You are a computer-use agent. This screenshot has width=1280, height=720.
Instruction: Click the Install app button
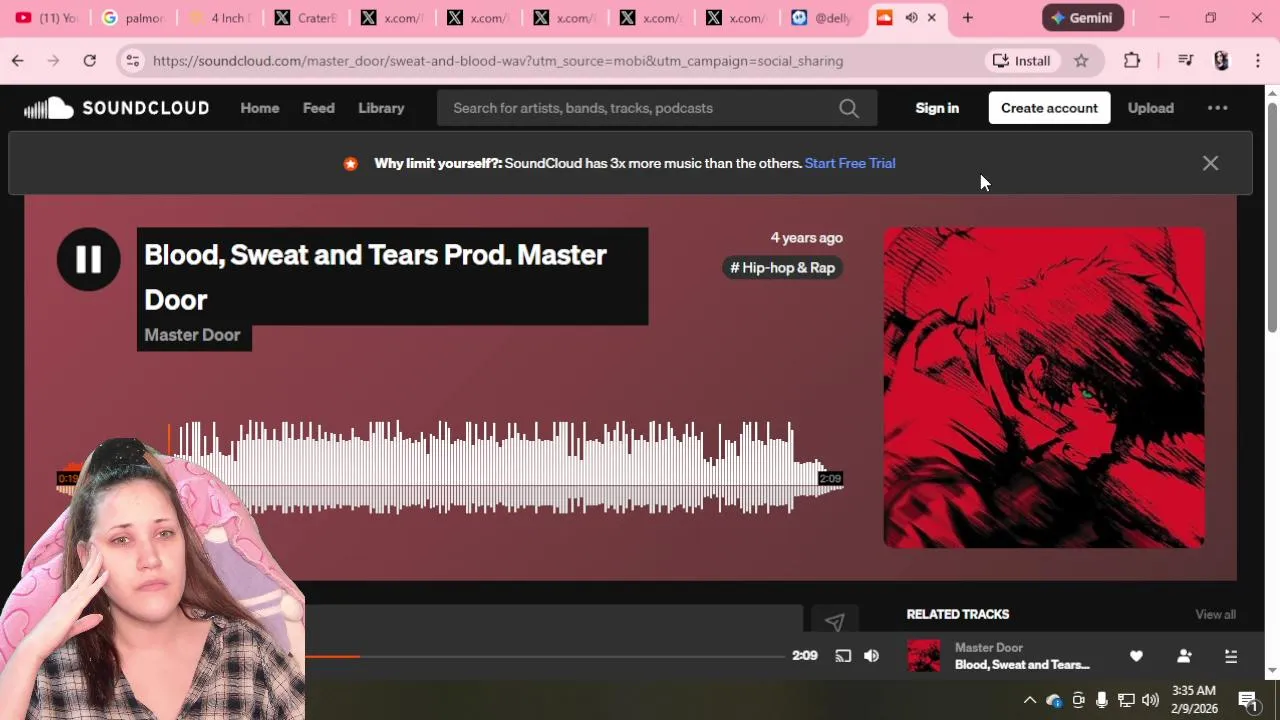[x=1021, y=61]
